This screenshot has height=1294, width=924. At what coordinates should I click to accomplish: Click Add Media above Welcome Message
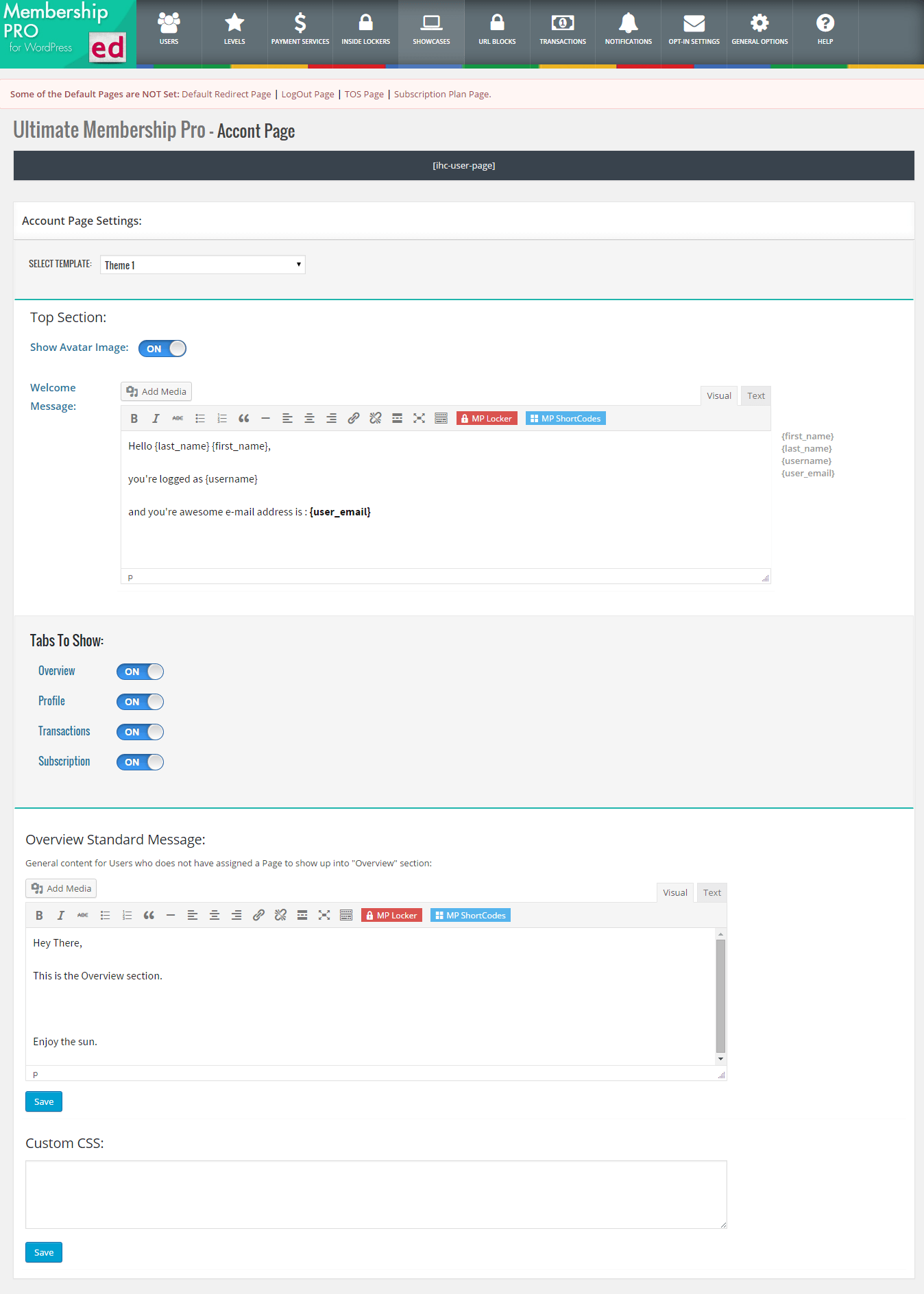pyautogui.click(x=156, y=391)
